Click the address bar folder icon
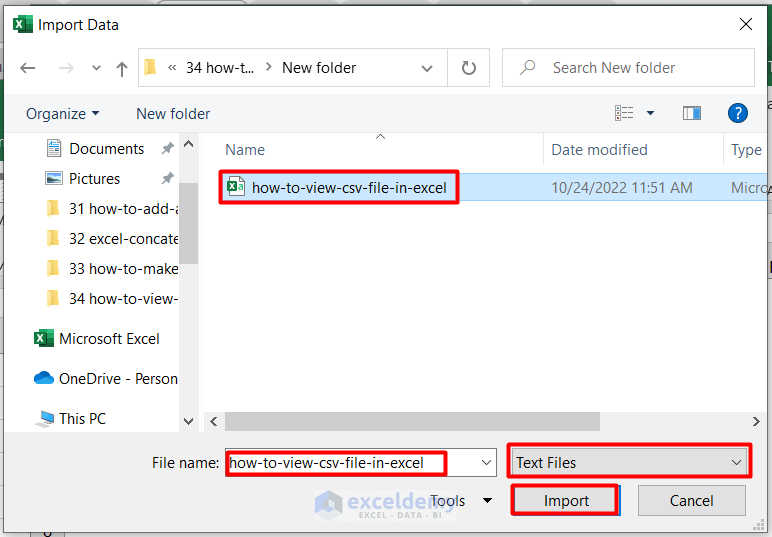The height and width of the screenshot is (537, 772). pyautogui.click(x=150, y=67)
